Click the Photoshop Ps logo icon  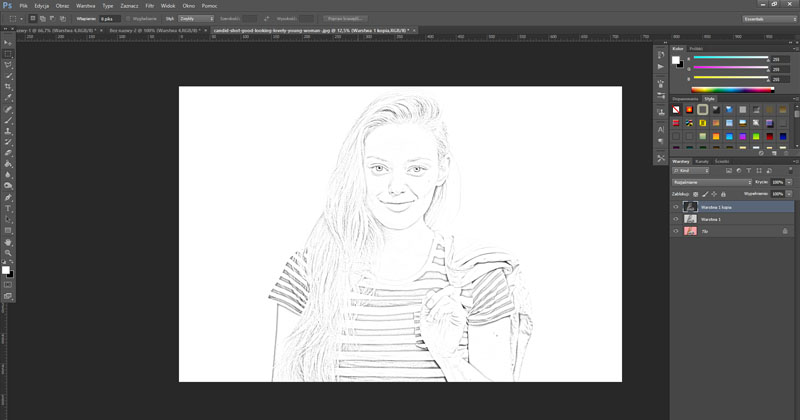coord(8,6)
